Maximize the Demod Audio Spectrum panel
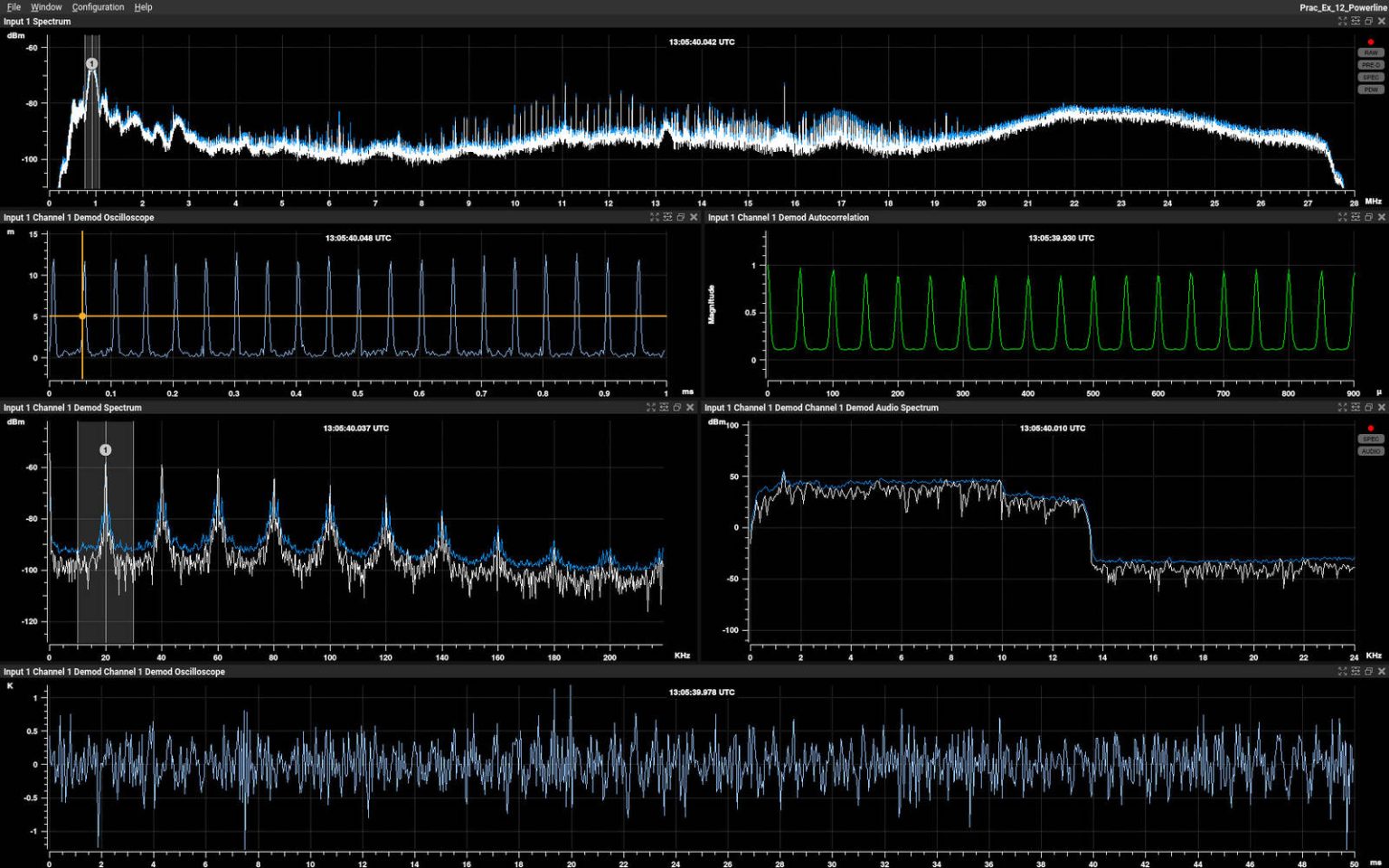The width and height of the screenshot is (1389, 868). coord(1341,408)
